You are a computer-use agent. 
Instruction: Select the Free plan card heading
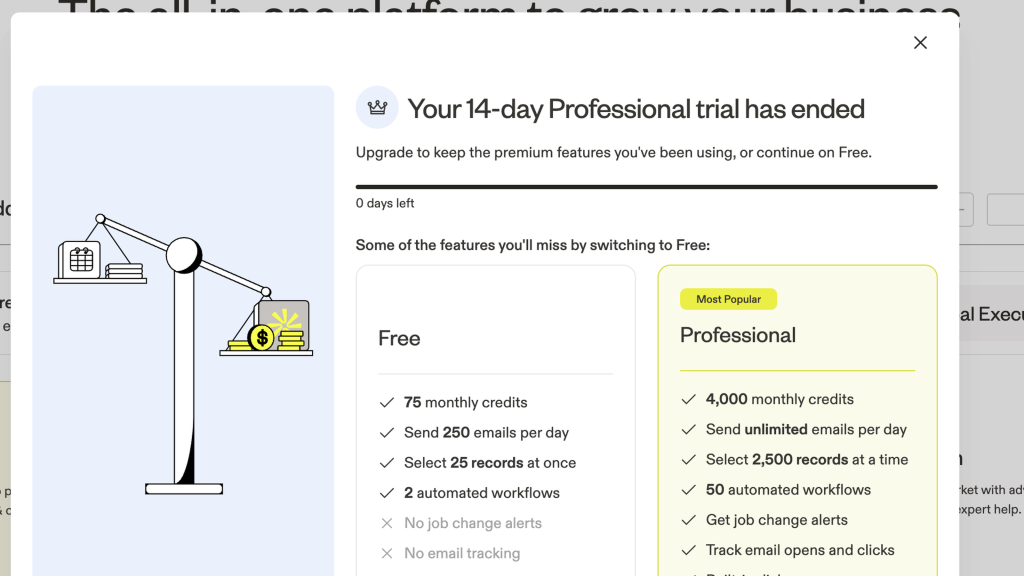point(399,338)
